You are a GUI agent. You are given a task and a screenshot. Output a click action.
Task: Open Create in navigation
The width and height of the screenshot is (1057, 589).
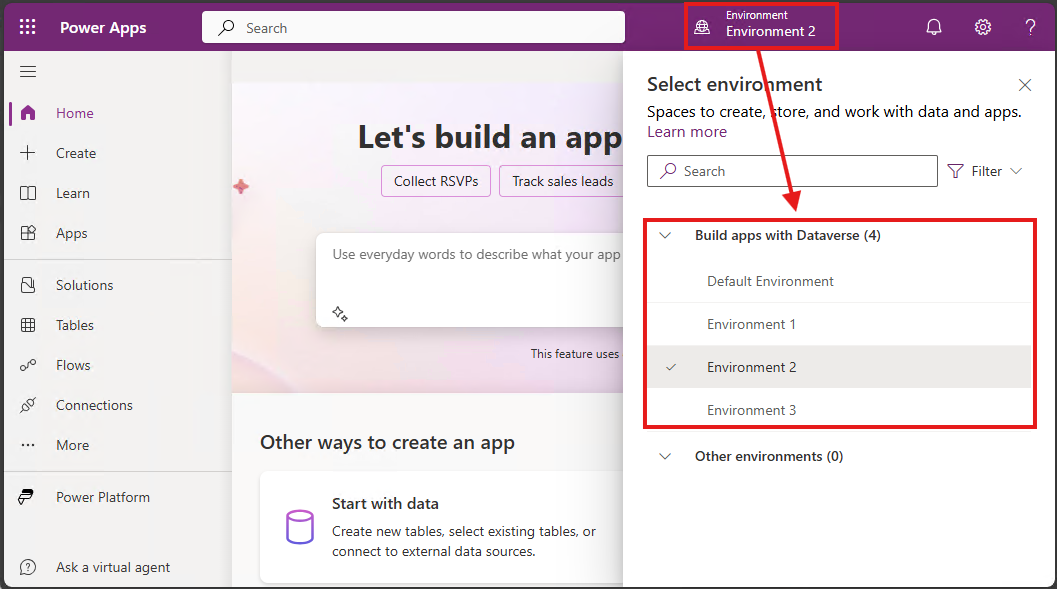(x=76, y=154)
